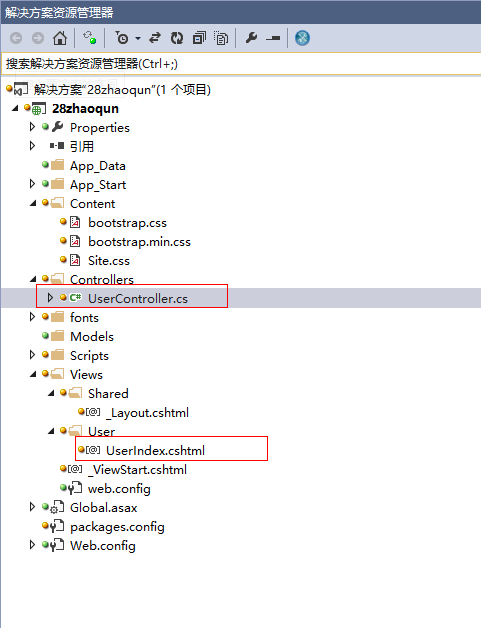
Task: Select bootstrap.min.css file name
Action: pos(139,242)
